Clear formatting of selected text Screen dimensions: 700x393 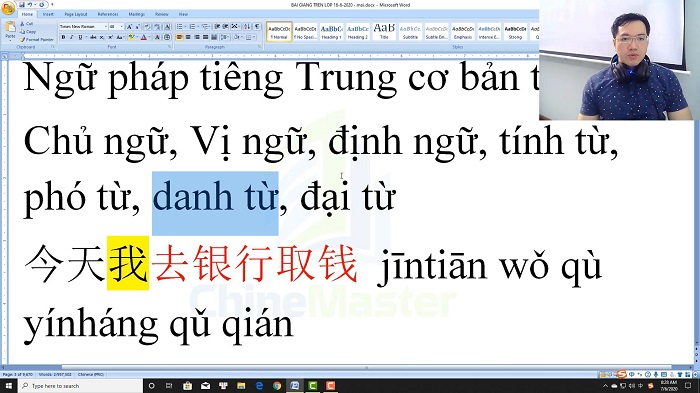(x=147, y=26)
